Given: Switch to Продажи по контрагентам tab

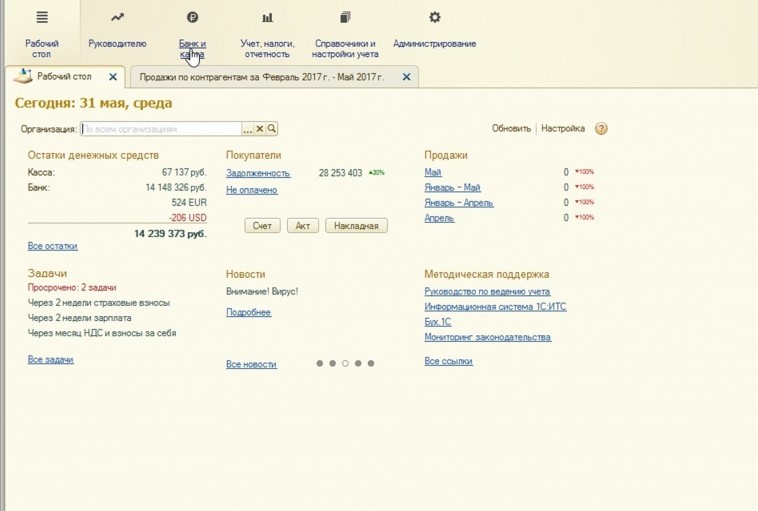Looking at the screenshot, I should tap(261, 77).
